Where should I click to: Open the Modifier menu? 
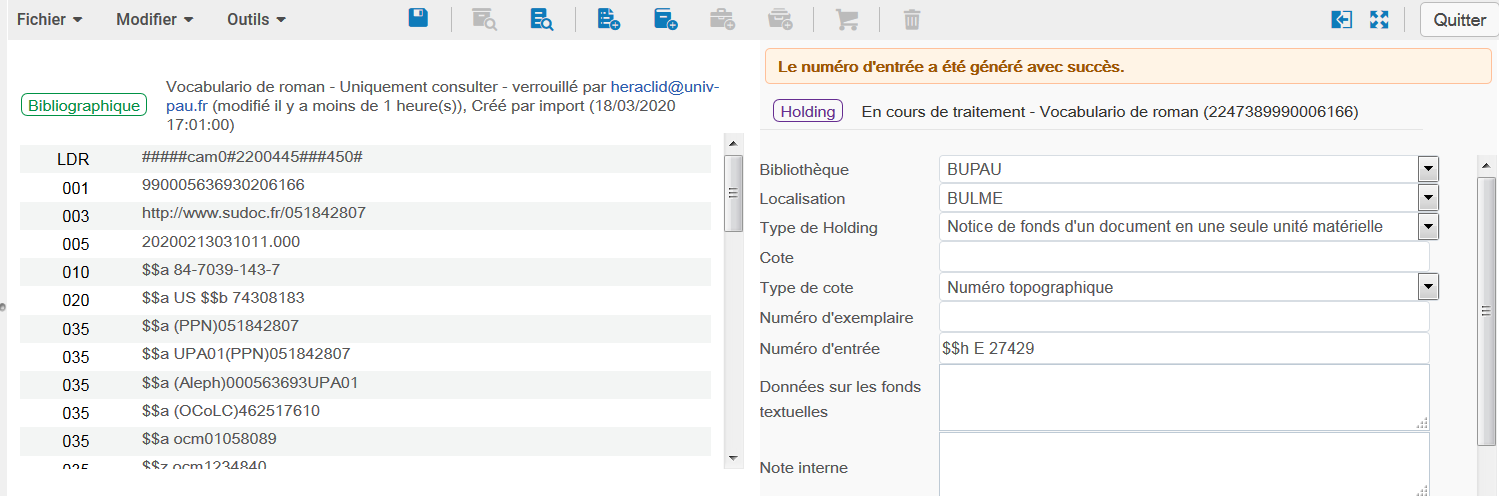pyautogui.click(x=154, y=19)
